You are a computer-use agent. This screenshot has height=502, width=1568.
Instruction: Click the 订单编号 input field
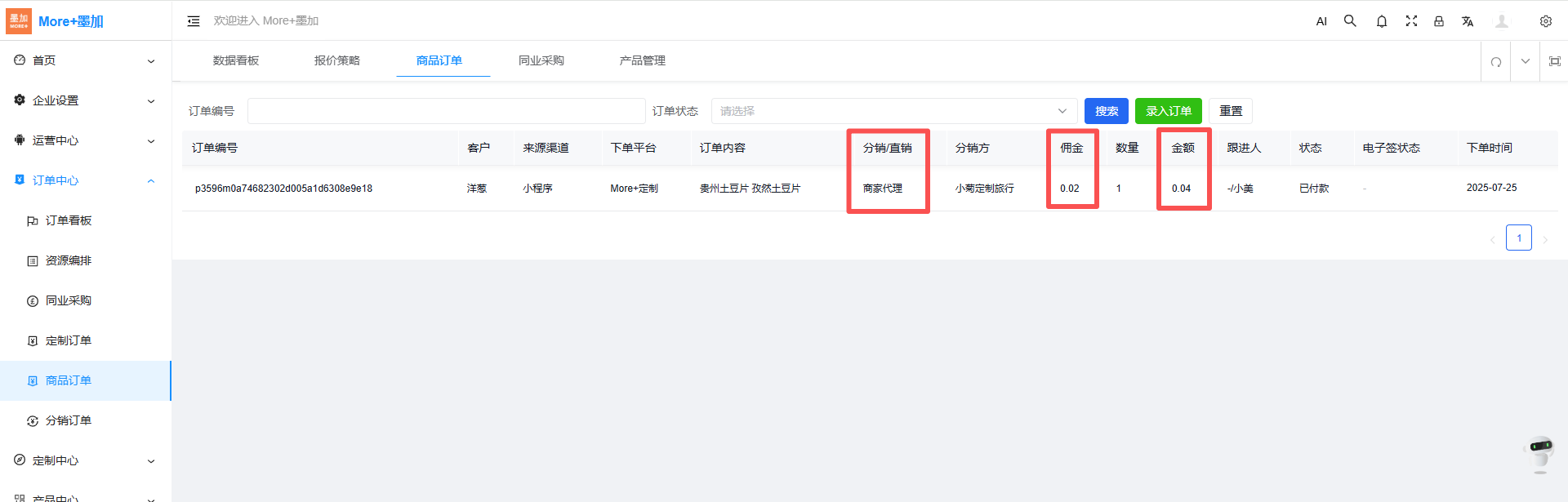coord(446,111)
